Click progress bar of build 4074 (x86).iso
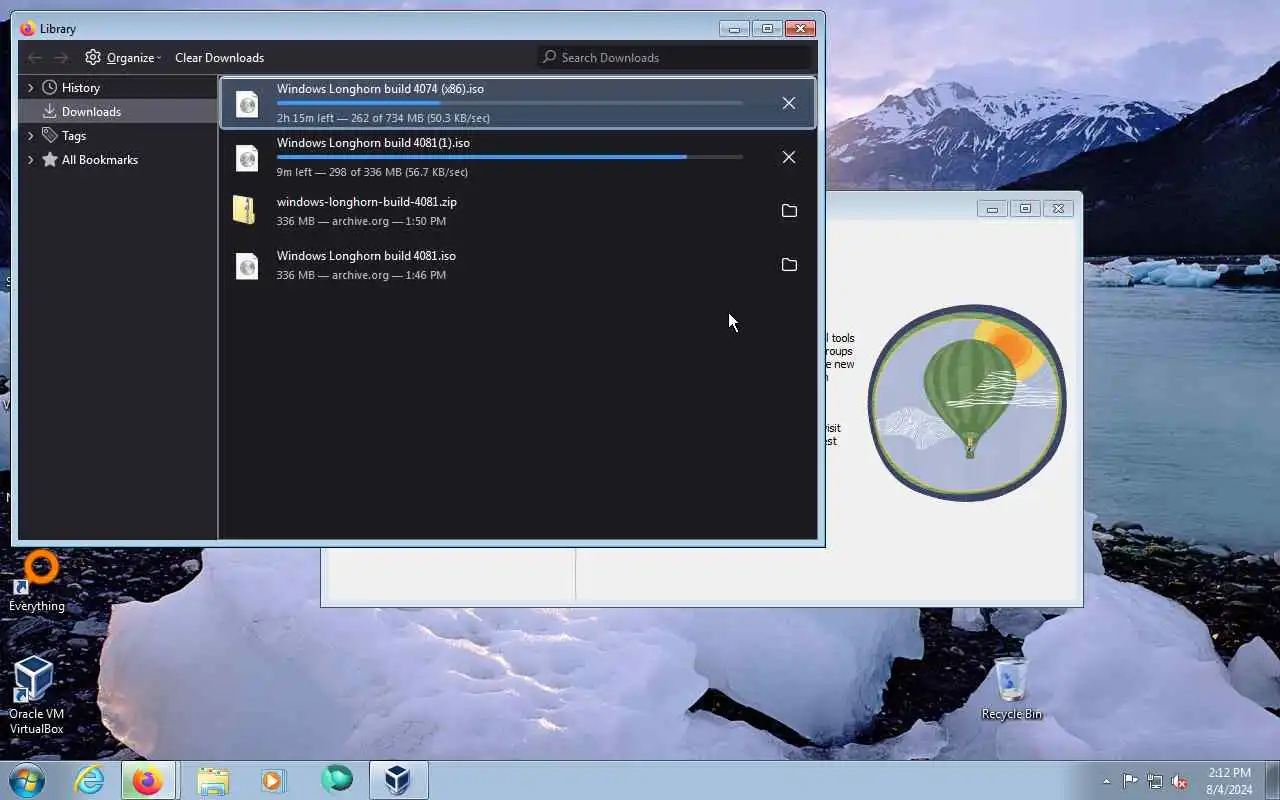Viewport: 1280px width, 800px height. pos(510,103)
